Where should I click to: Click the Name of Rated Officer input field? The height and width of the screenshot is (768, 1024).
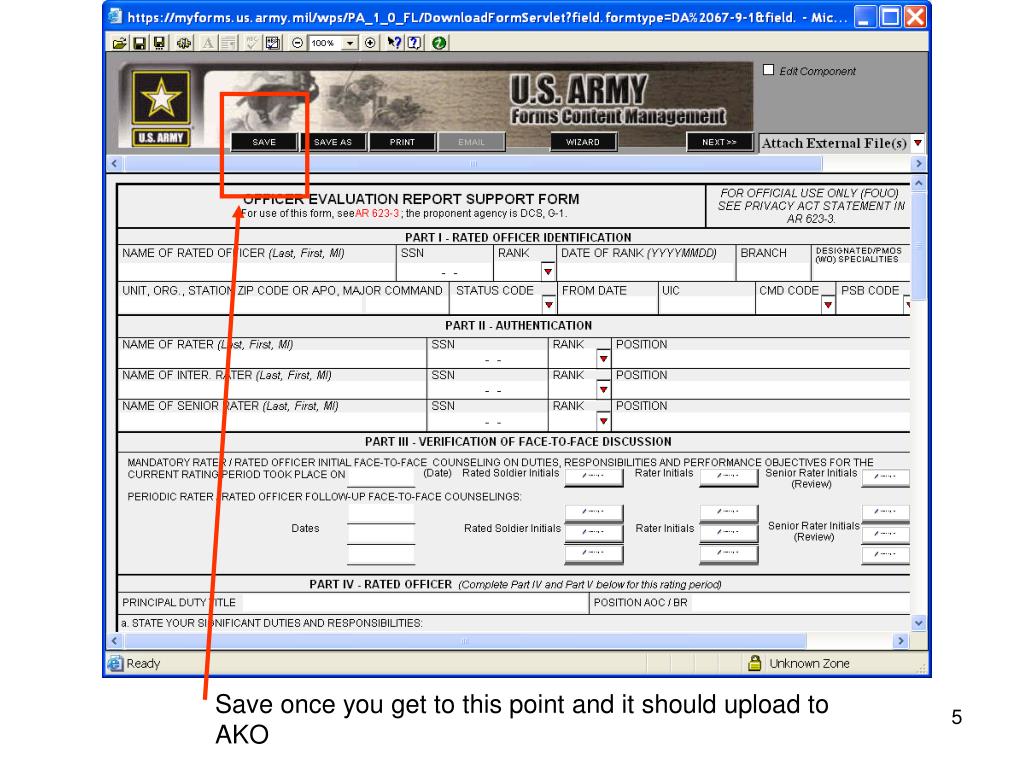(257, 271)
